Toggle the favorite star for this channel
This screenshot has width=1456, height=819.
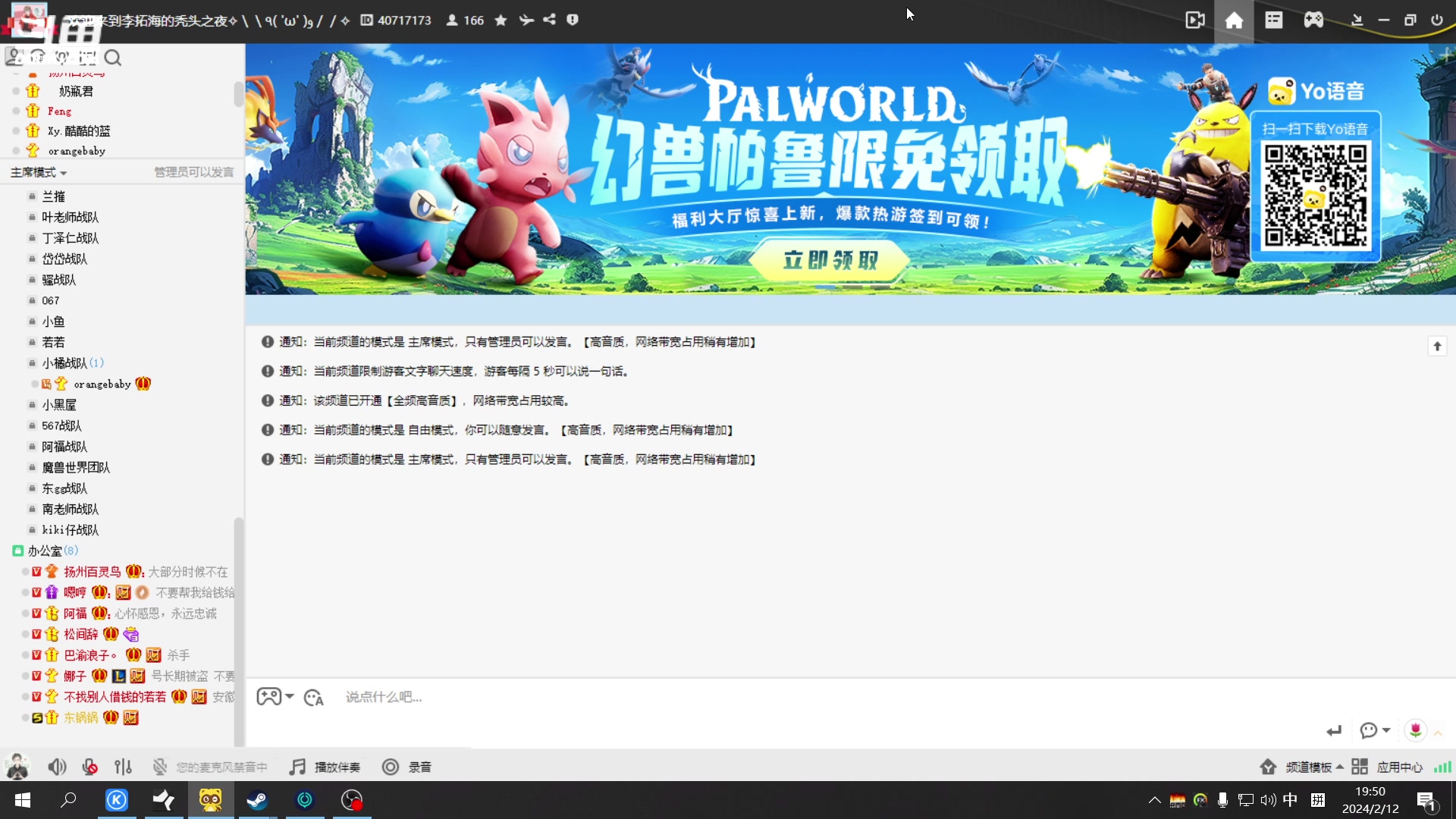[500, 20]
